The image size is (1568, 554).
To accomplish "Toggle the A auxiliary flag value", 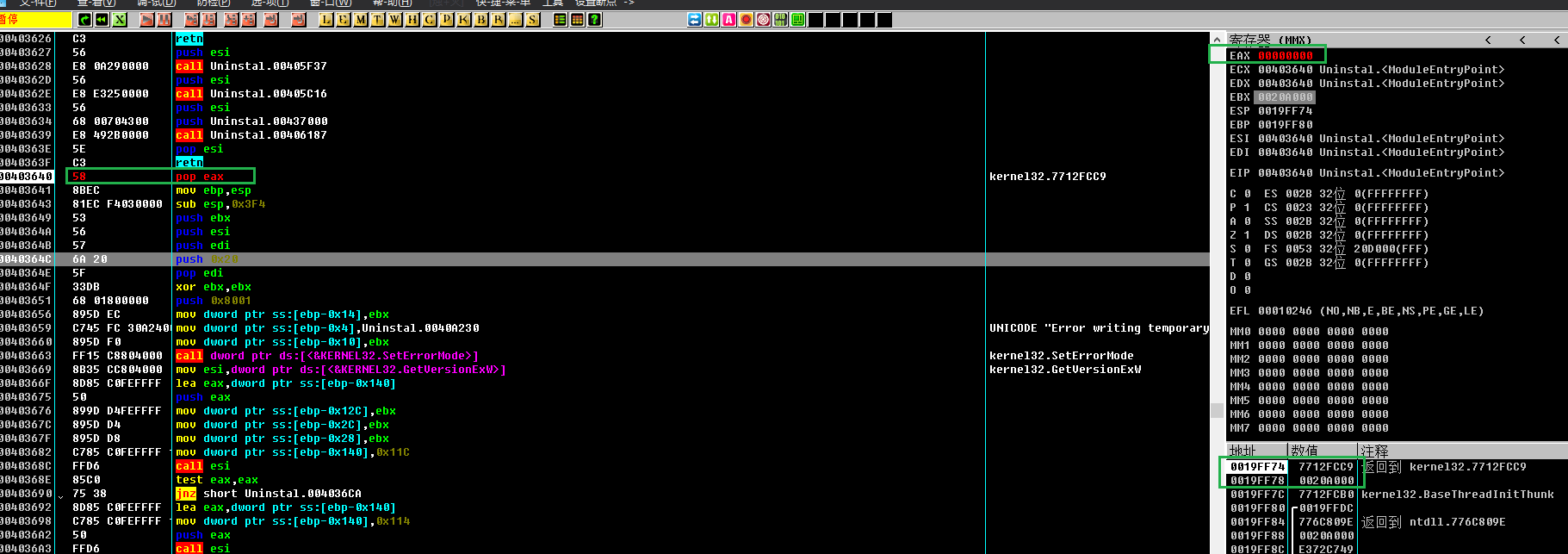I will coord(1247,221).
